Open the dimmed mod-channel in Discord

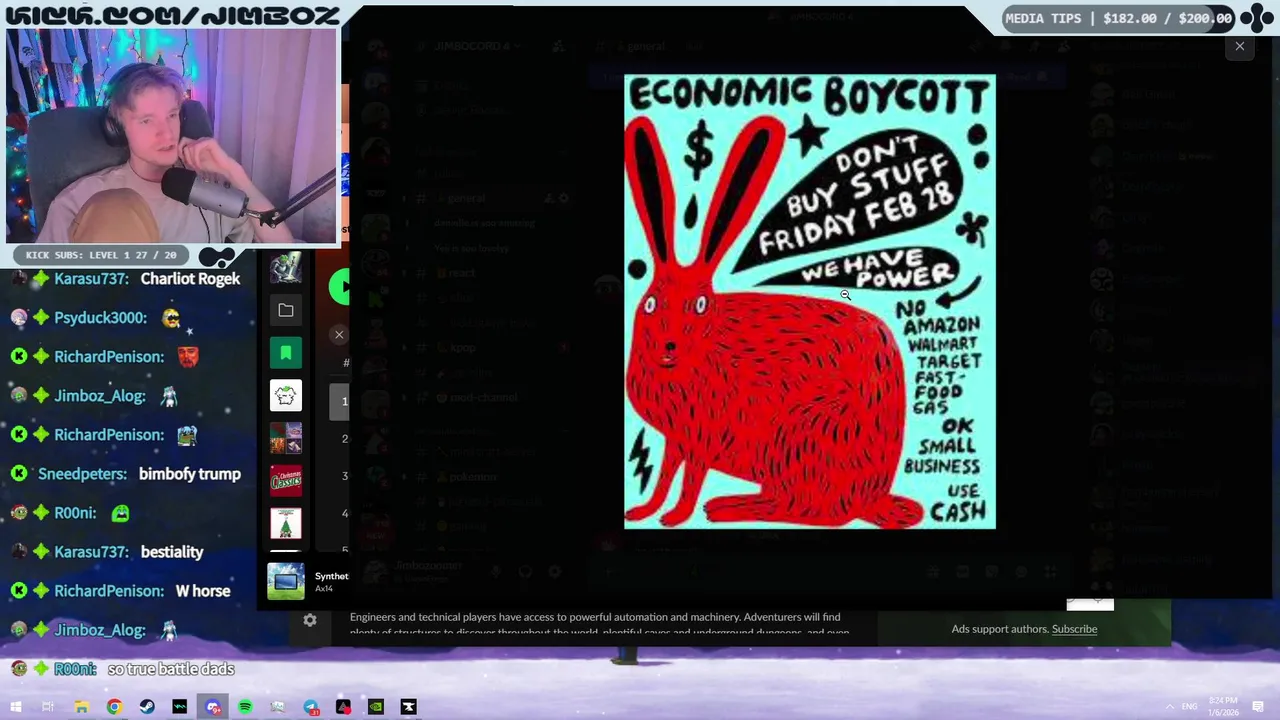(484, 397)
